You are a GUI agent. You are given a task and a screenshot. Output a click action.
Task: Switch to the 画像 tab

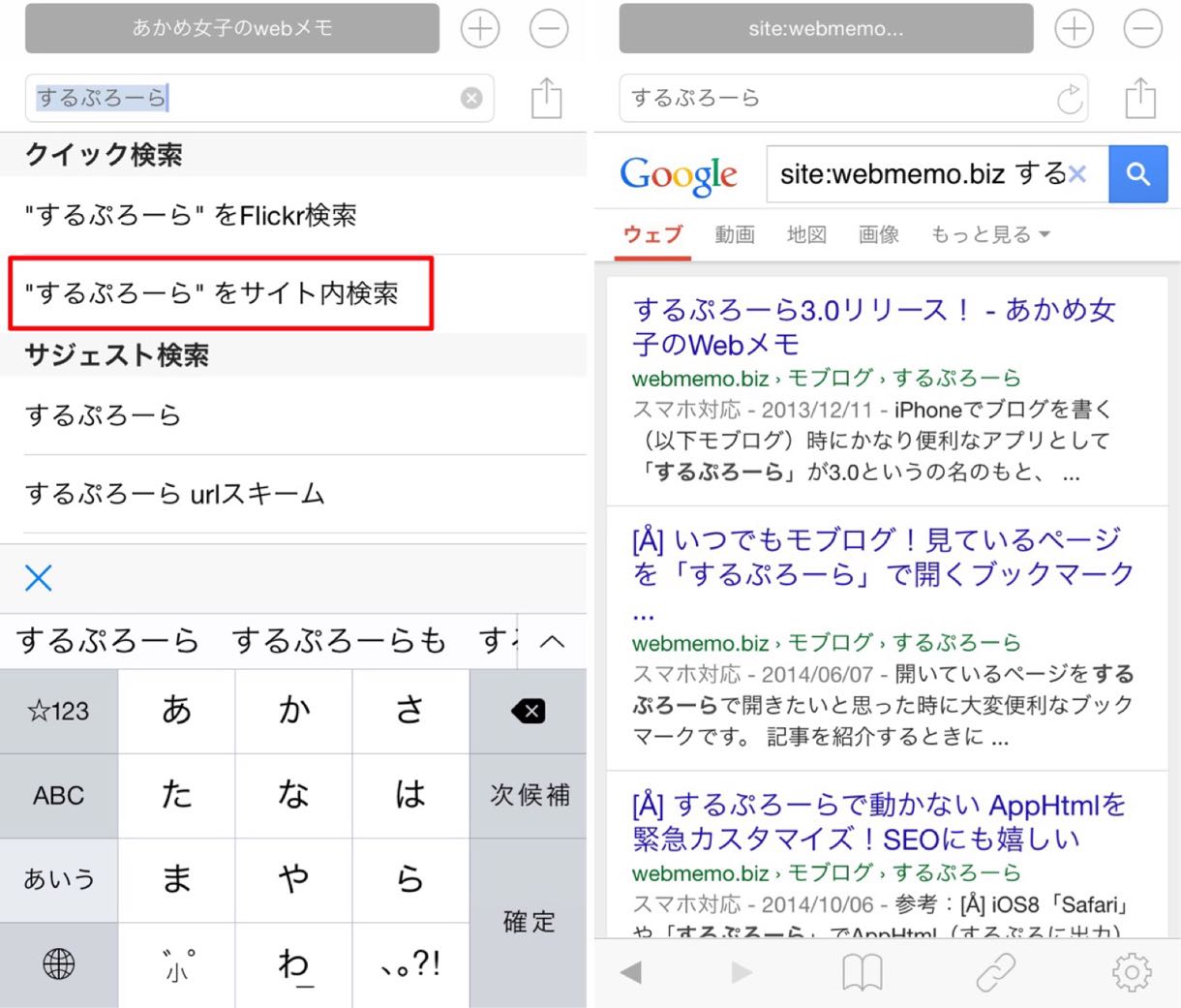point(879,234)
